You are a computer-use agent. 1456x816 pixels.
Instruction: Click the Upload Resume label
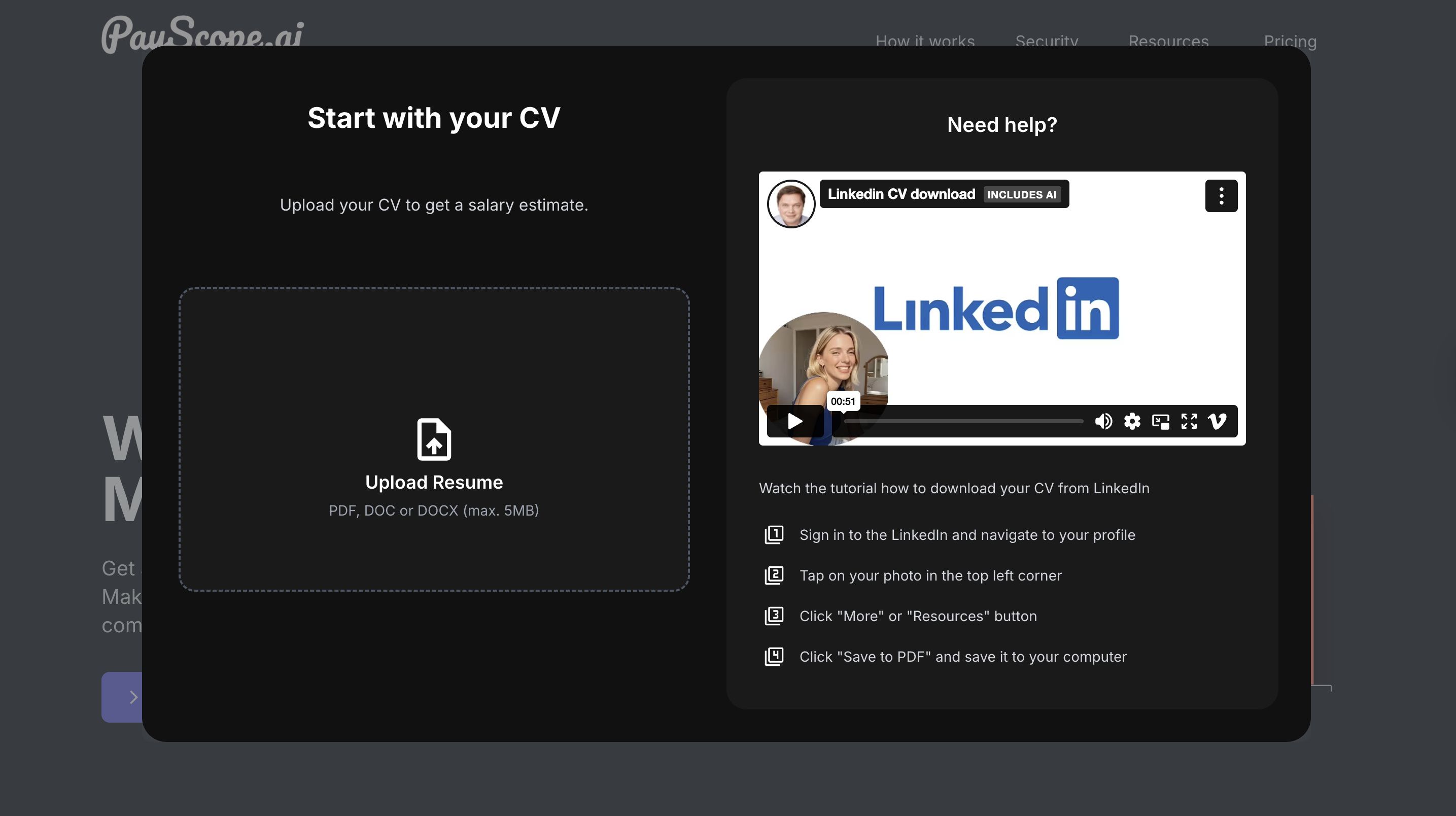pos(434,483)
